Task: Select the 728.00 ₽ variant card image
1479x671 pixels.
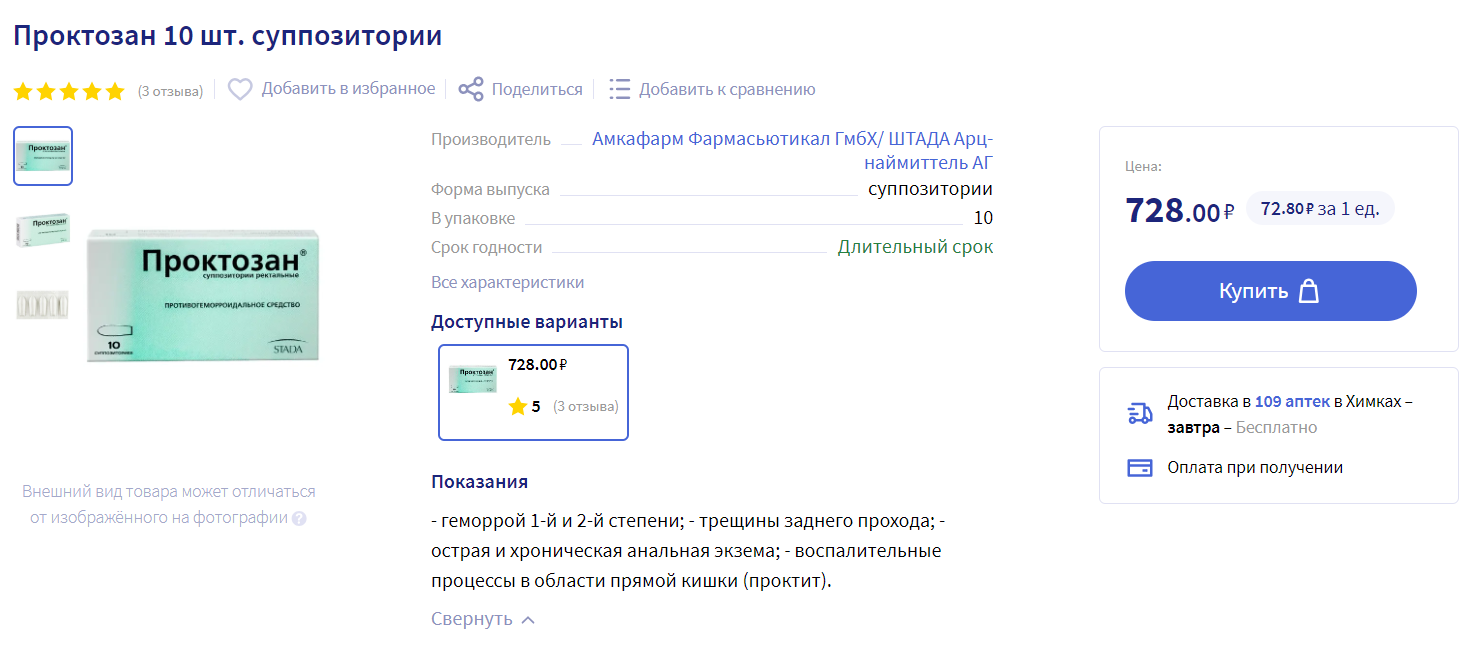Action: click(473, 379)
